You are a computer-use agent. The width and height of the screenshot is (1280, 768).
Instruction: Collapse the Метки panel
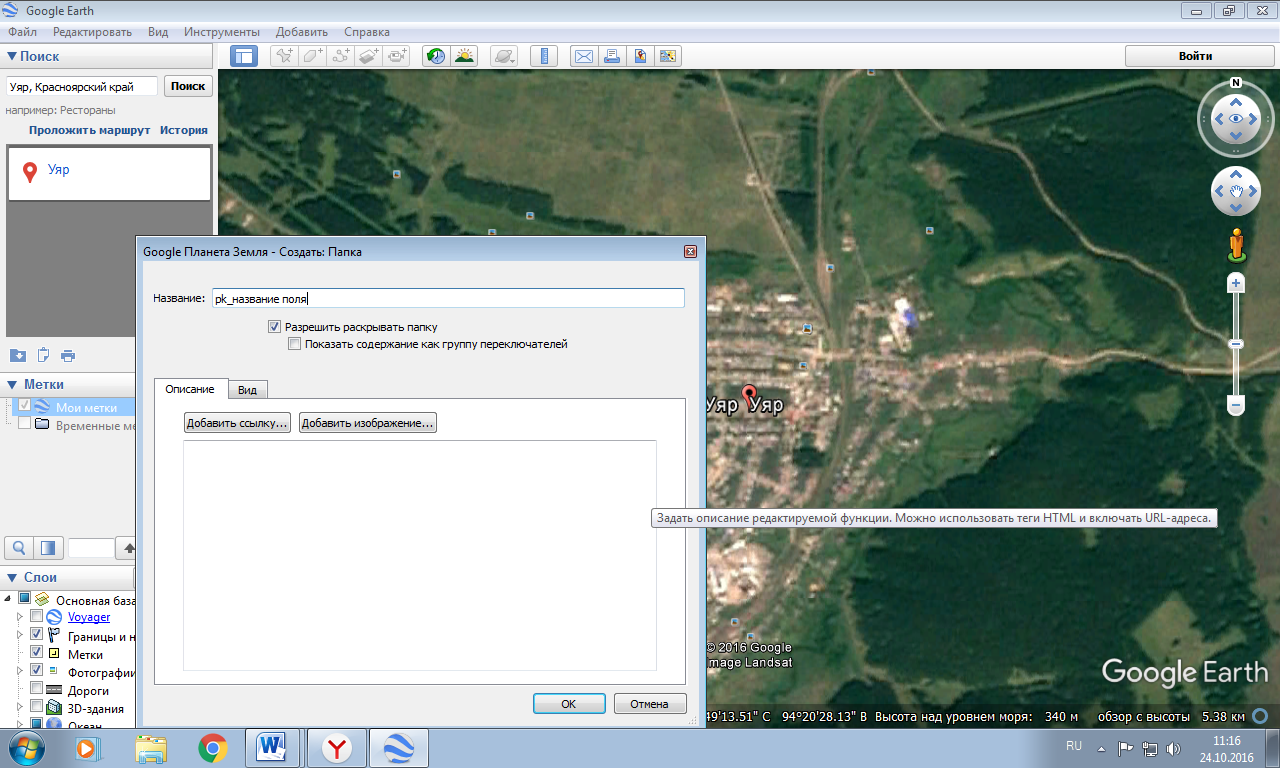(11, 385)
